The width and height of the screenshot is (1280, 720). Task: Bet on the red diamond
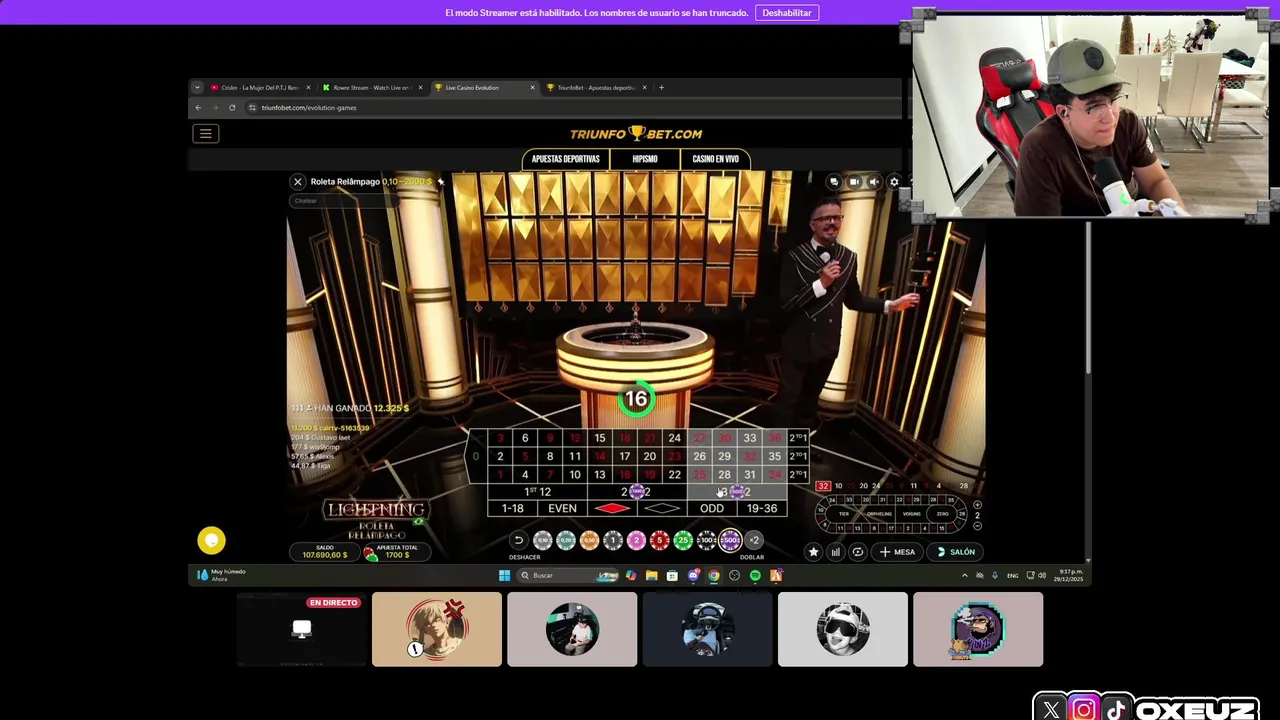[x=612, y=508]
